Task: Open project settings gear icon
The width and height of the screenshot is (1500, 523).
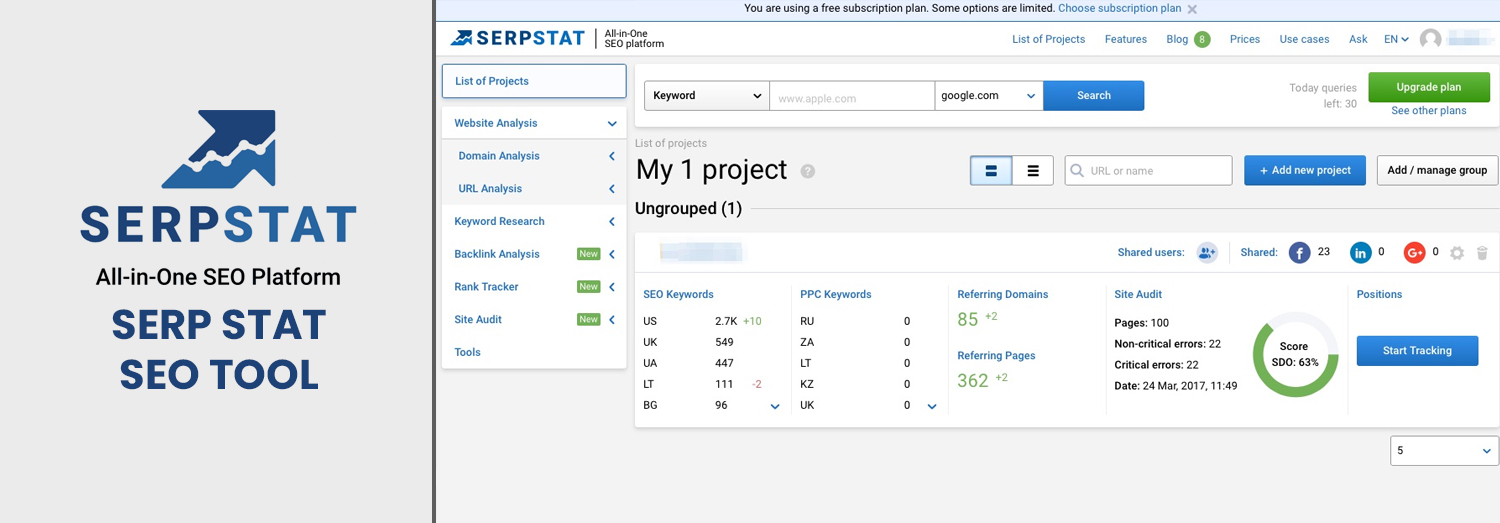Action: 1457,253
